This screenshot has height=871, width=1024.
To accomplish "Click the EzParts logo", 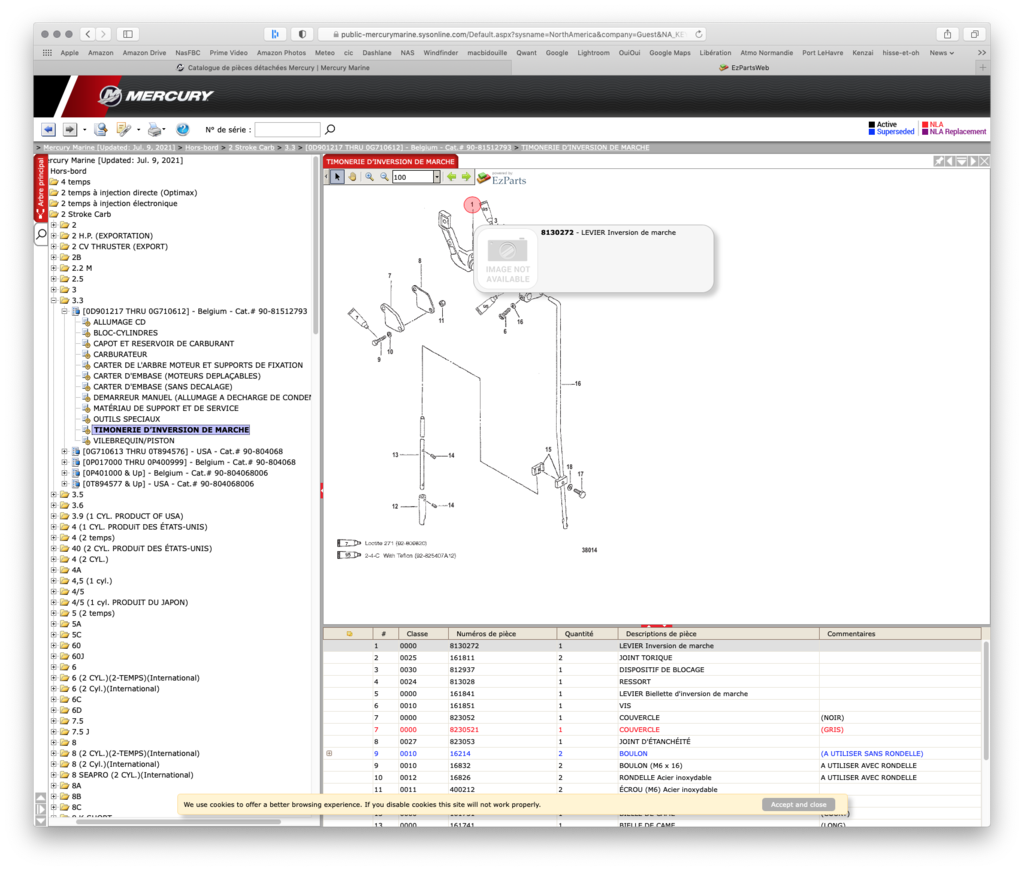I will (501, 178).
